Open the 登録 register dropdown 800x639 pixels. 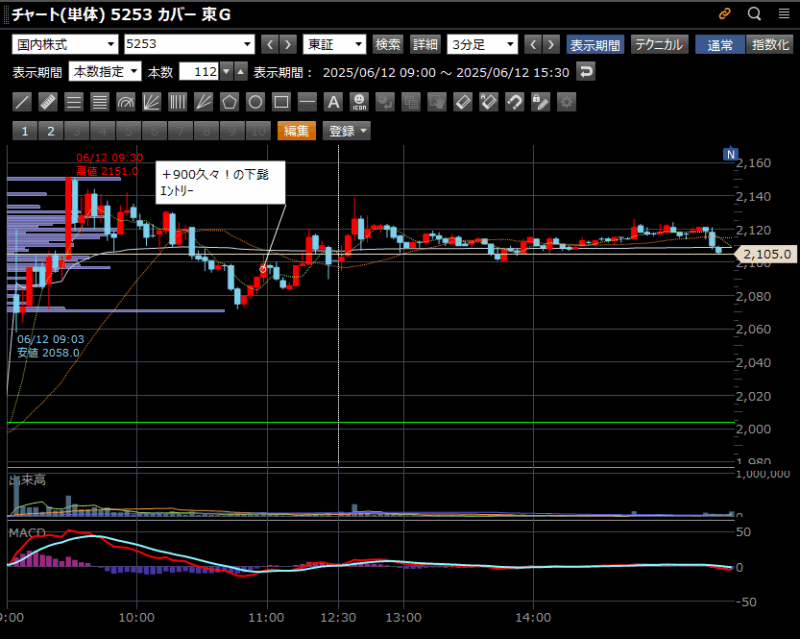point(346,131)
